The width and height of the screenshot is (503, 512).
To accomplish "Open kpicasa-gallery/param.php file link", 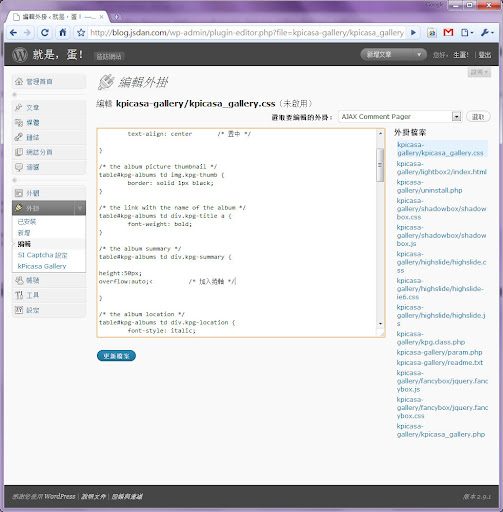I will [439, 352].
